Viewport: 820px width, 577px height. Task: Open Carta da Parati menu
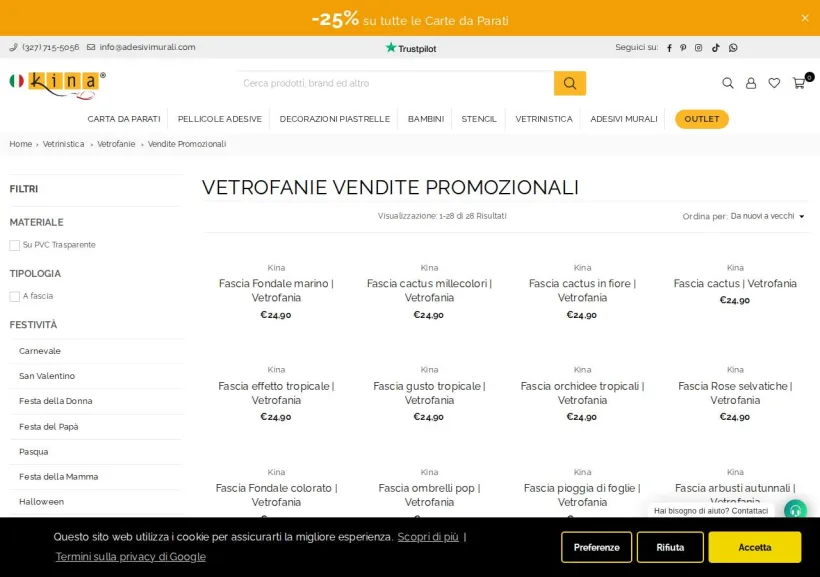[124, 119]
